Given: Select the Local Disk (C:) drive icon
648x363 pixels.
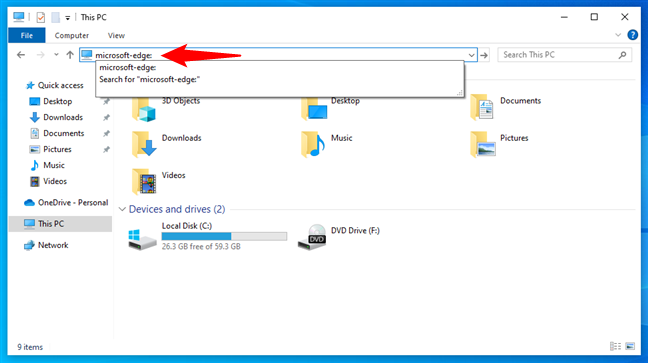Looking at the screenshot, I should (143, 240).
